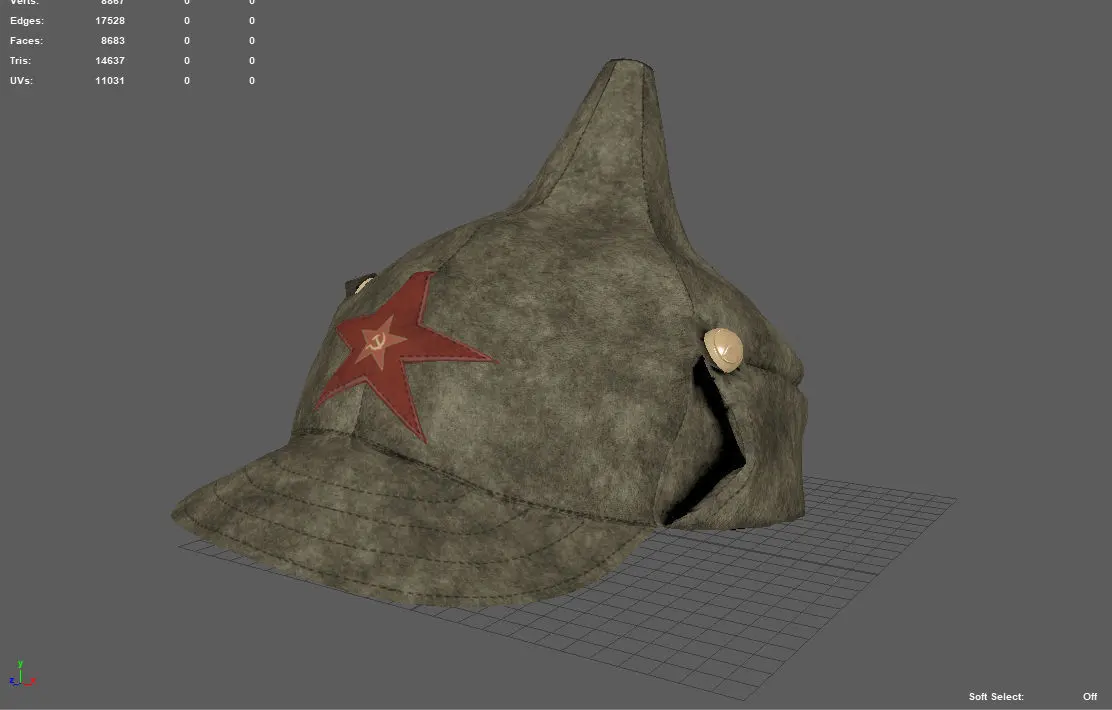1112x710 pixels.
Task: Select the 'Faces:' label in the HUD
Action: [26, 40]
